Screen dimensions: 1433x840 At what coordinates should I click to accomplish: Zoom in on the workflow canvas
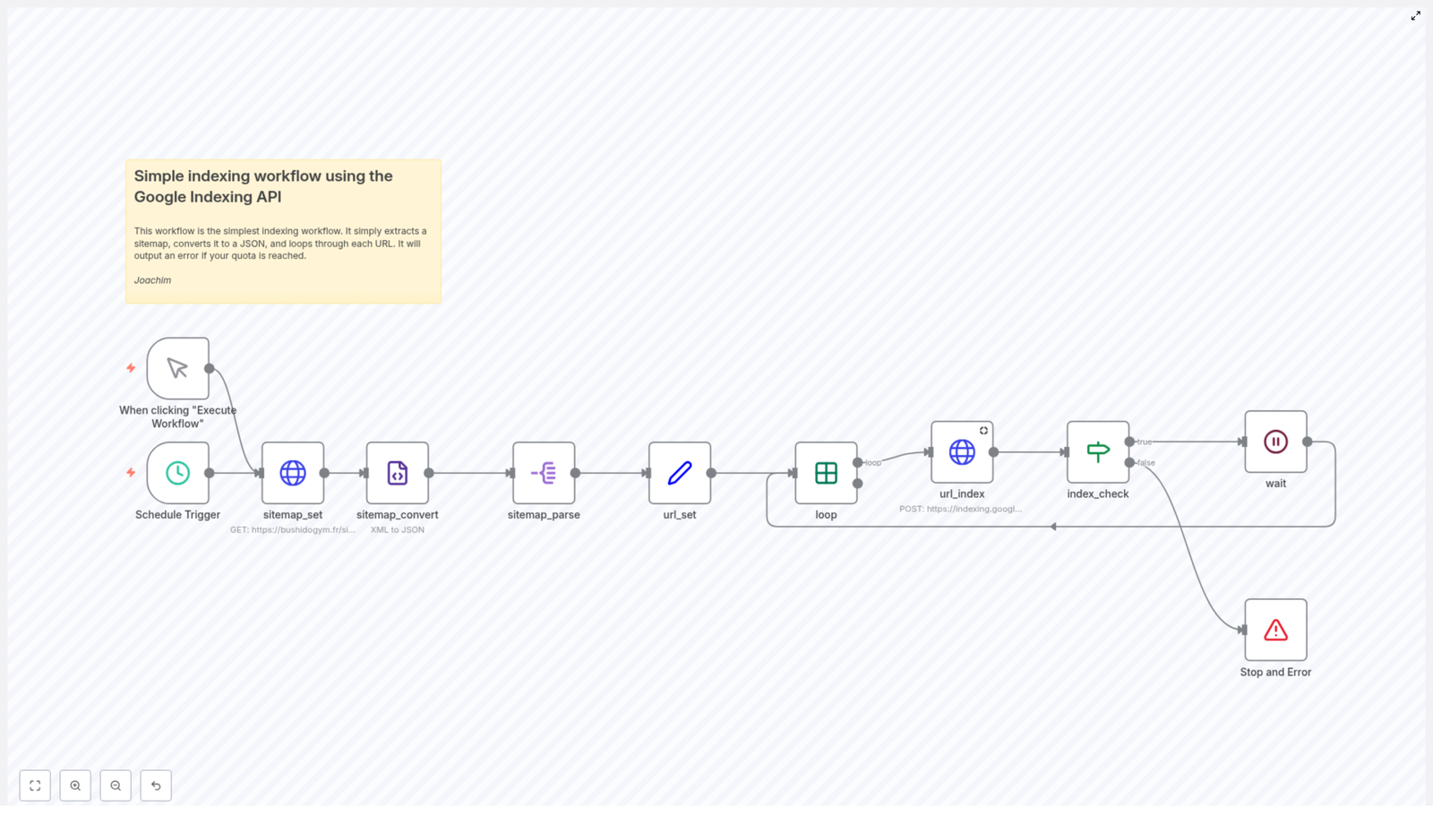[x=75, y=785]
